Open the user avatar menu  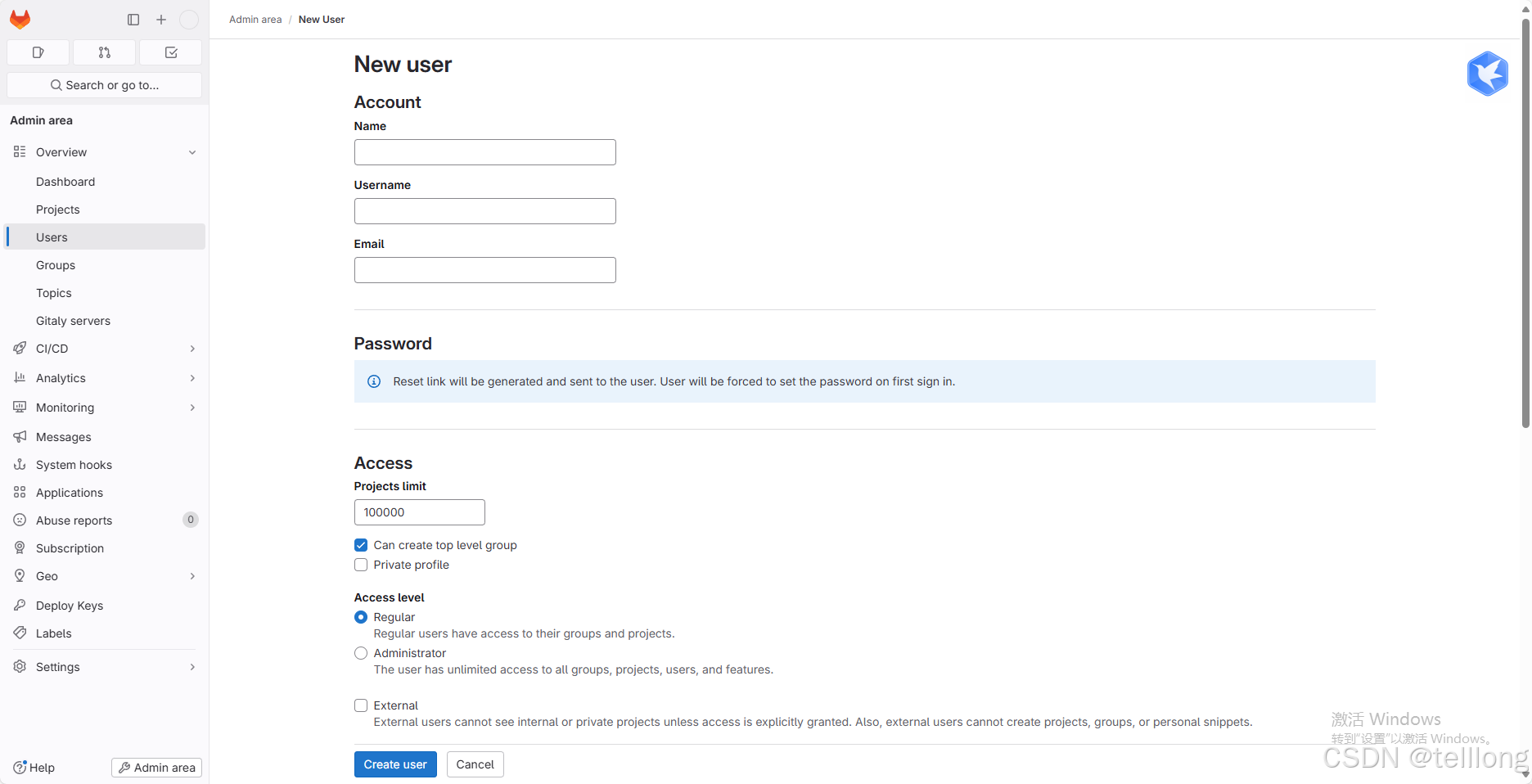(x=189, y=20)
